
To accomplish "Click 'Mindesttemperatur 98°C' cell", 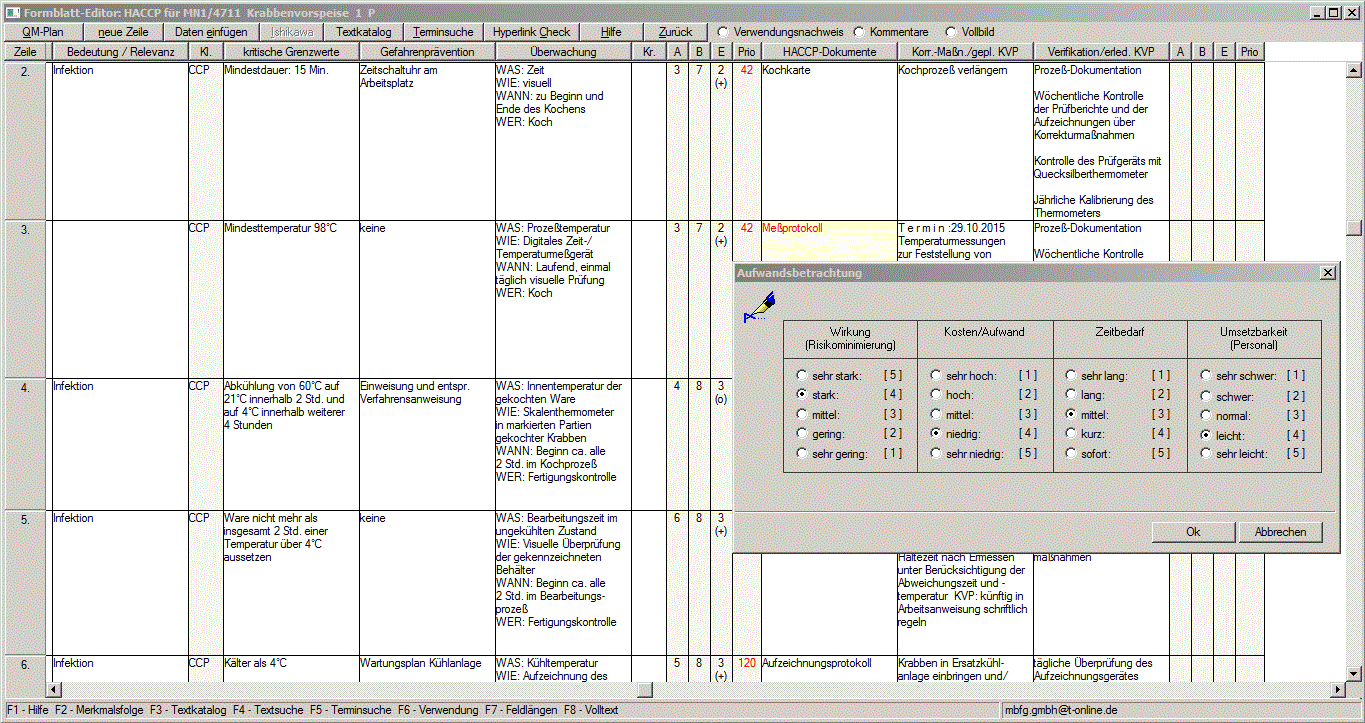I will (280, 228).
